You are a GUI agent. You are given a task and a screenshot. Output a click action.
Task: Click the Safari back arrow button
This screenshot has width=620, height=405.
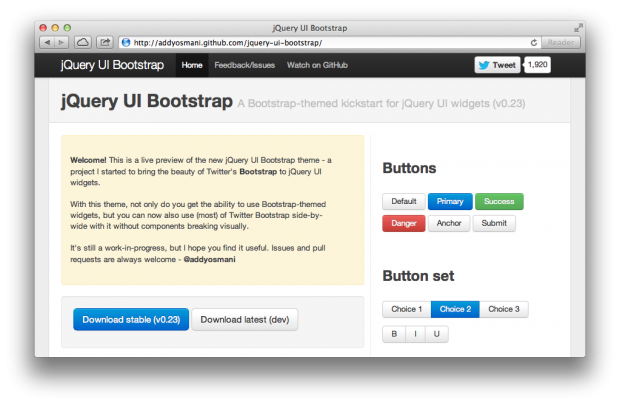click(47, 42)
